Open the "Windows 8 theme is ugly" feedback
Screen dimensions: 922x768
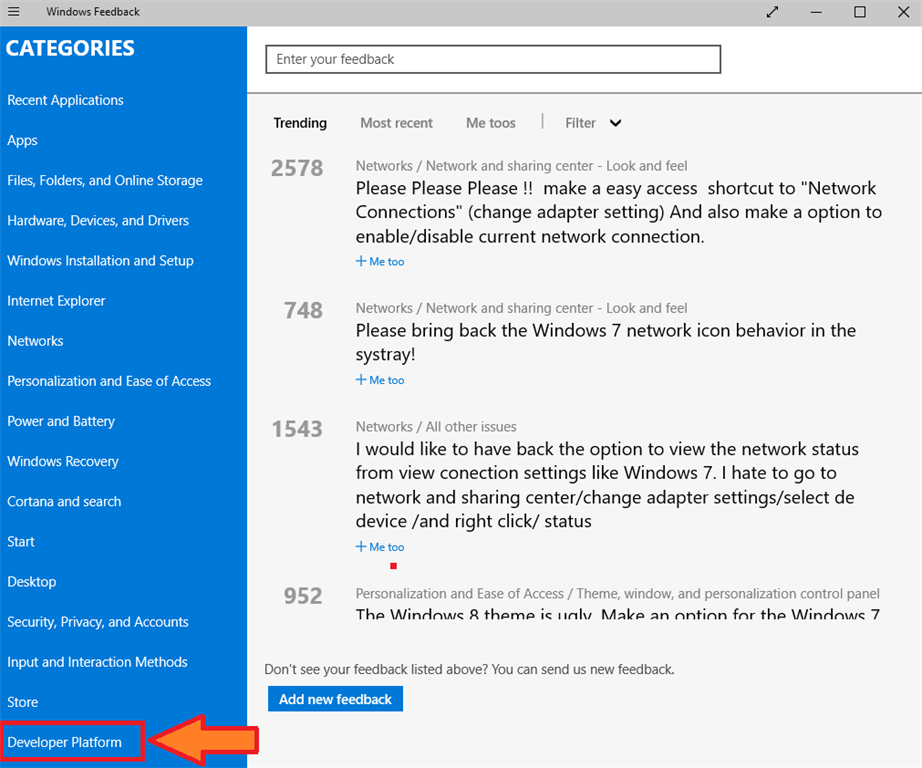[617, 613]
